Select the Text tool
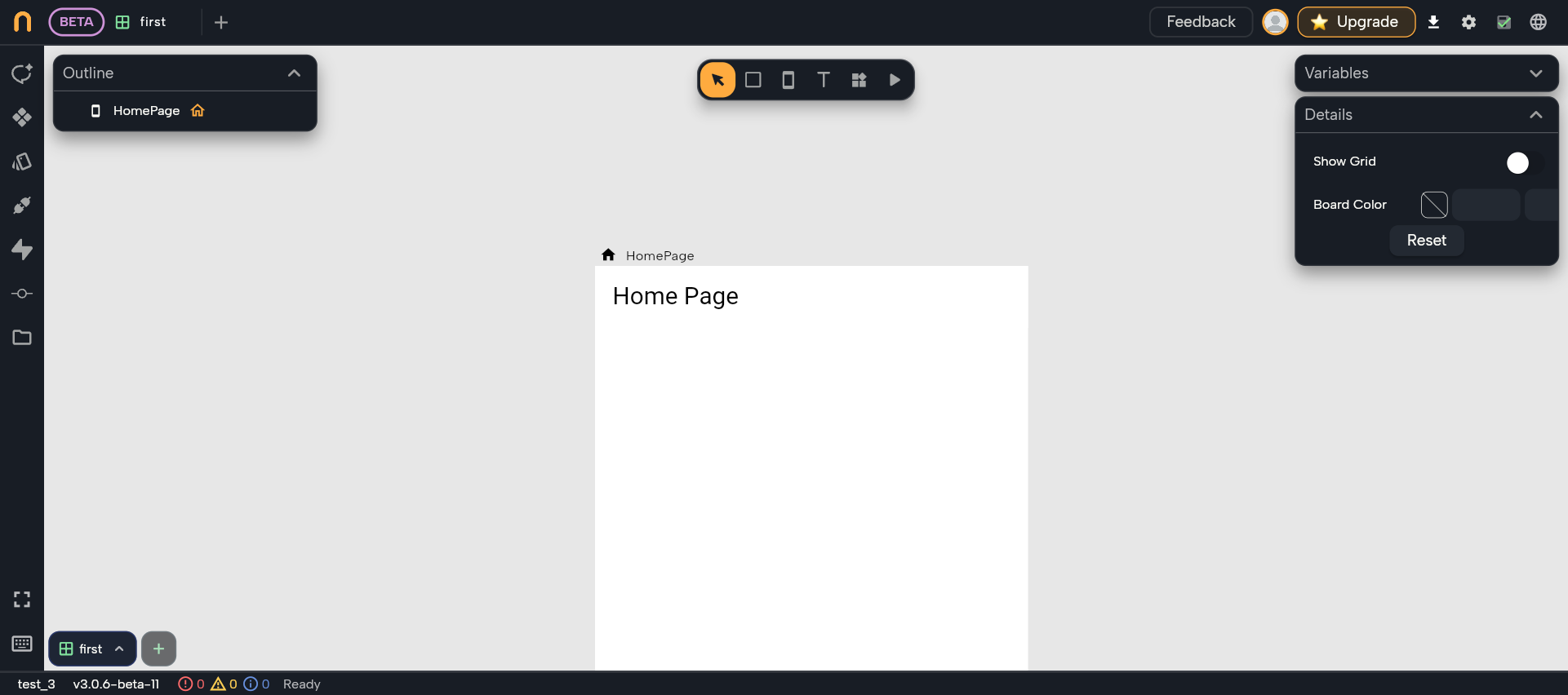The height and width of the screenshot is (695, 1568). [x=823, y=80]
